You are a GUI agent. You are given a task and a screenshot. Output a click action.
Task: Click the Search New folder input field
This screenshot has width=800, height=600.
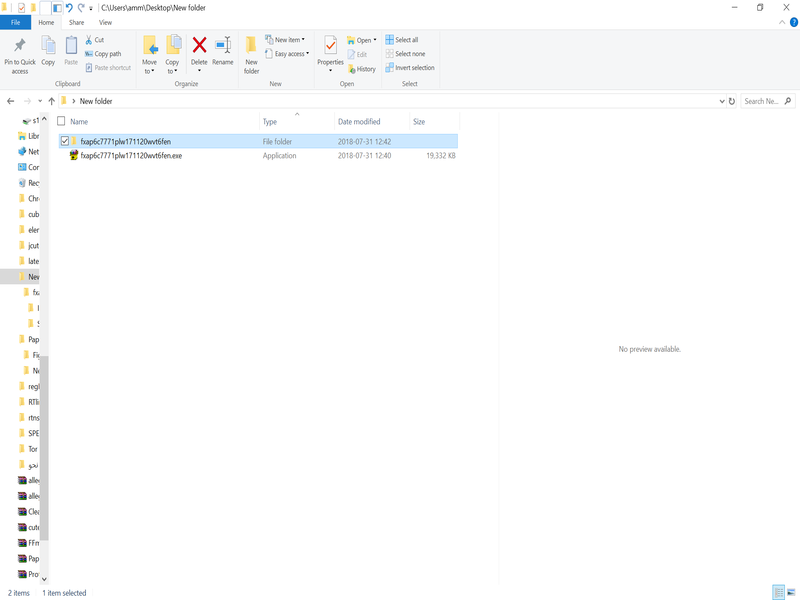(x=762, y=101)
